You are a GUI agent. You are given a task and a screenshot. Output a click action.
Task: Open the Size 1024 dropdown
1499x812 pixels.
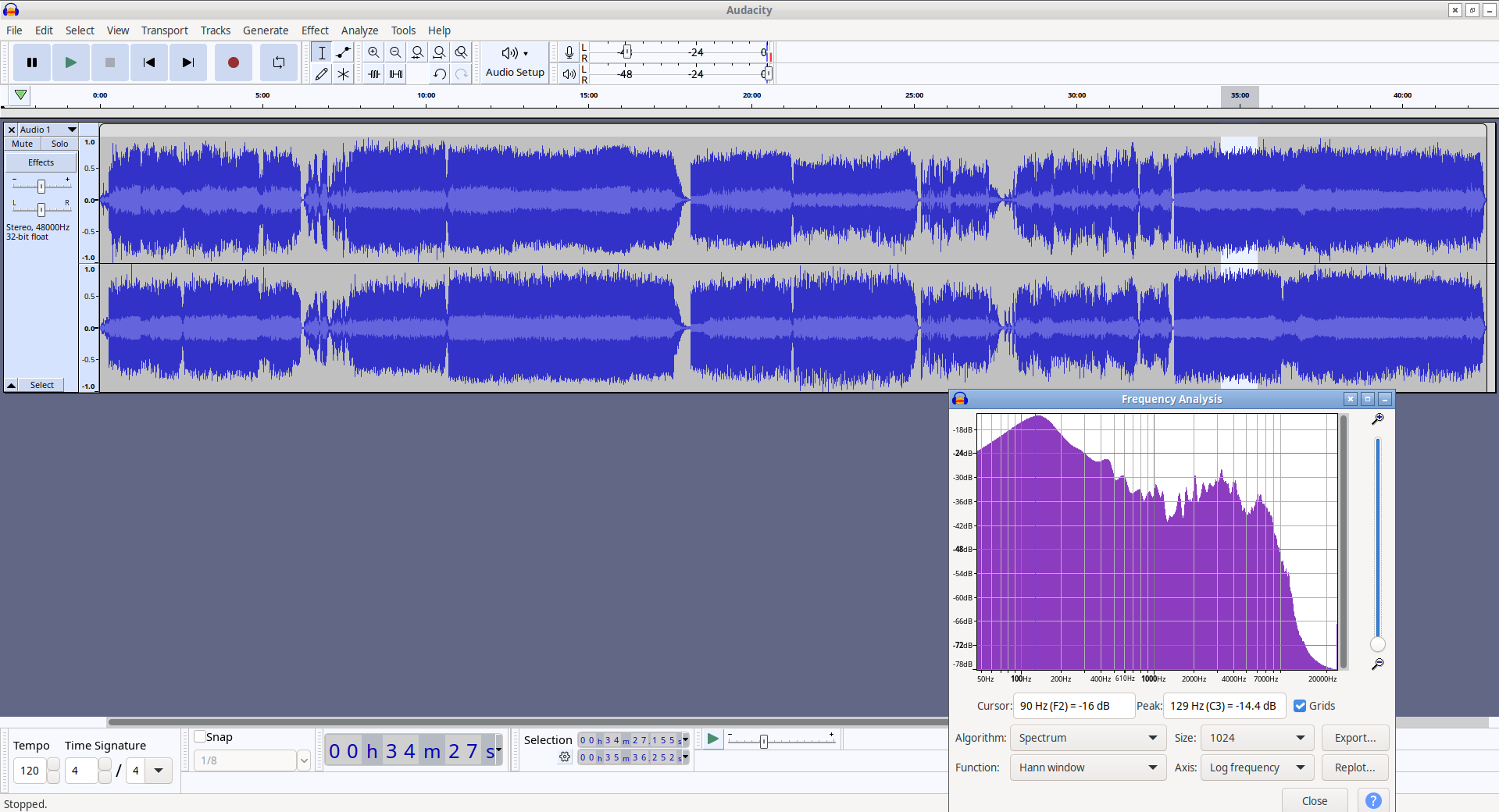tap(1257, 738)
